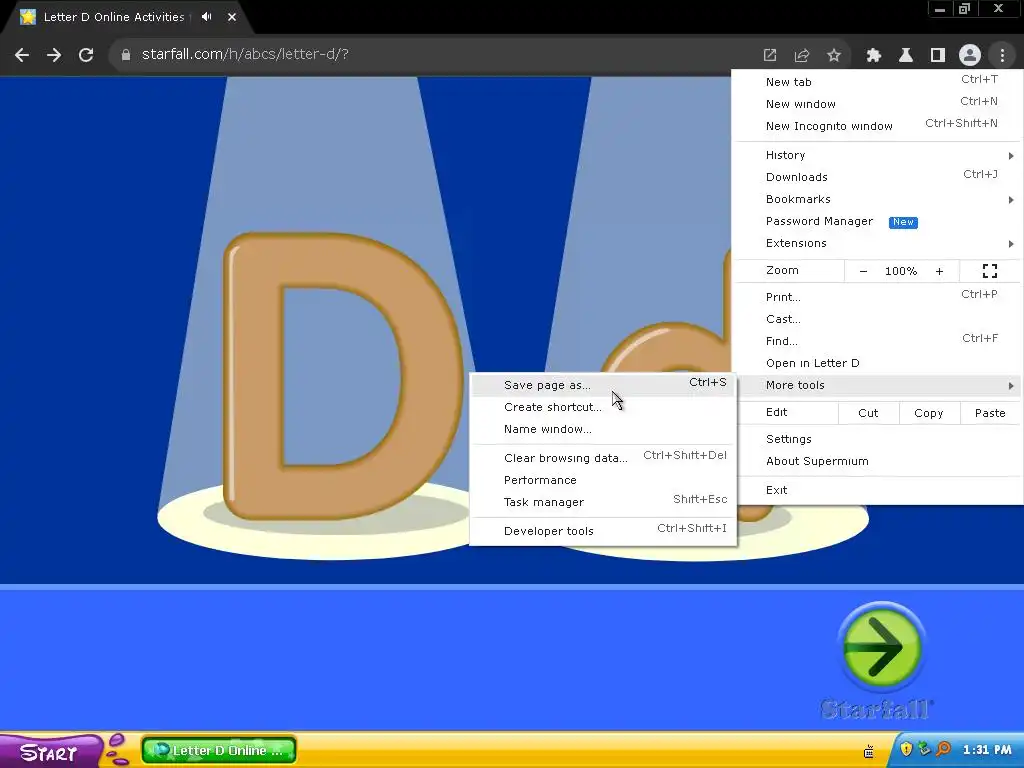Expand the Extensions submenu
The width and height of the screenshot is (1024, 768).
tap(878, 243)
